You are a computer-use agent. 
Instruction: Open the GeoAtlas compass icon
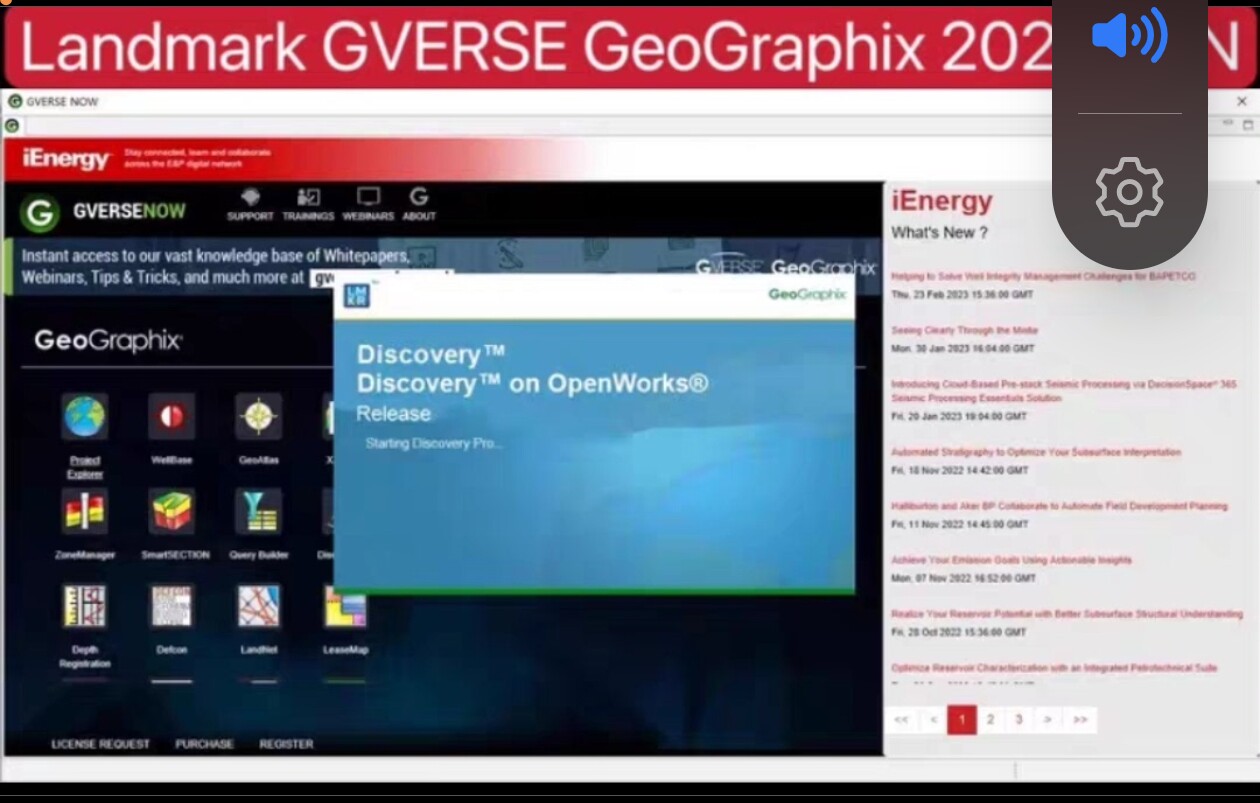pos(258,416)
